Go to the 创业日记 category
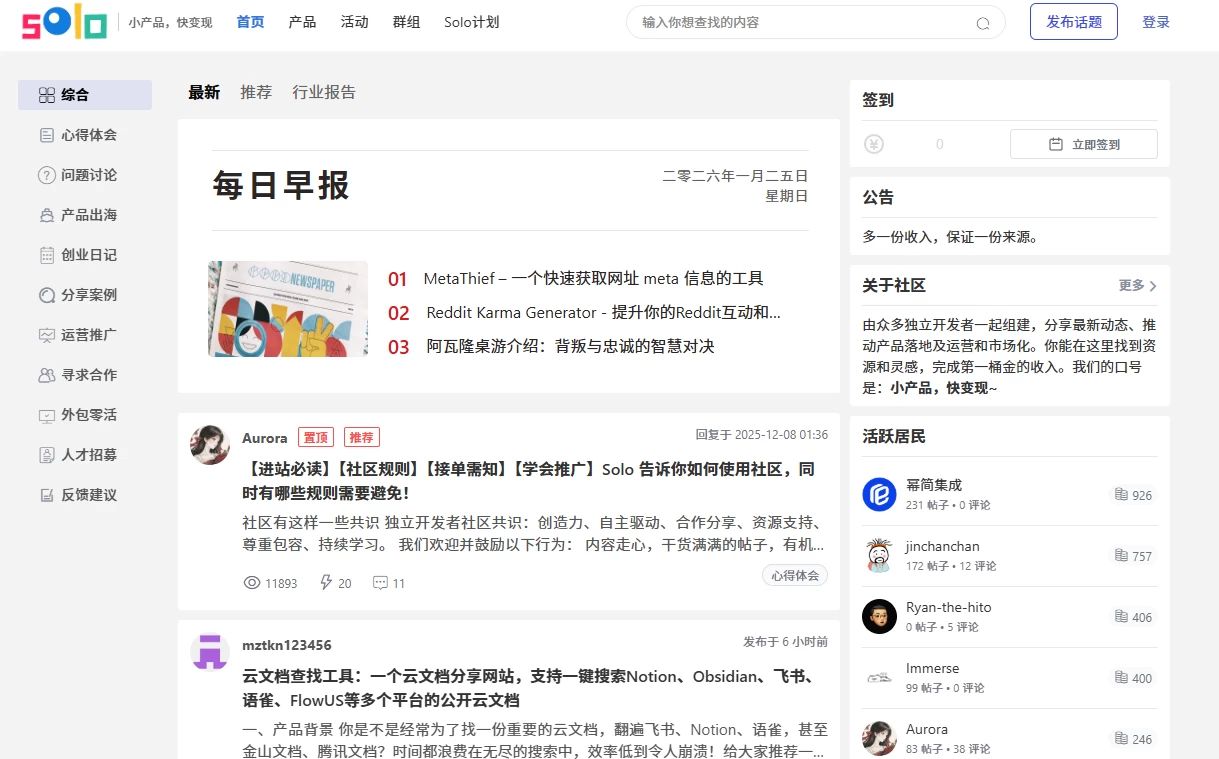The image size is (1219, 759). [x=88, y=255]
